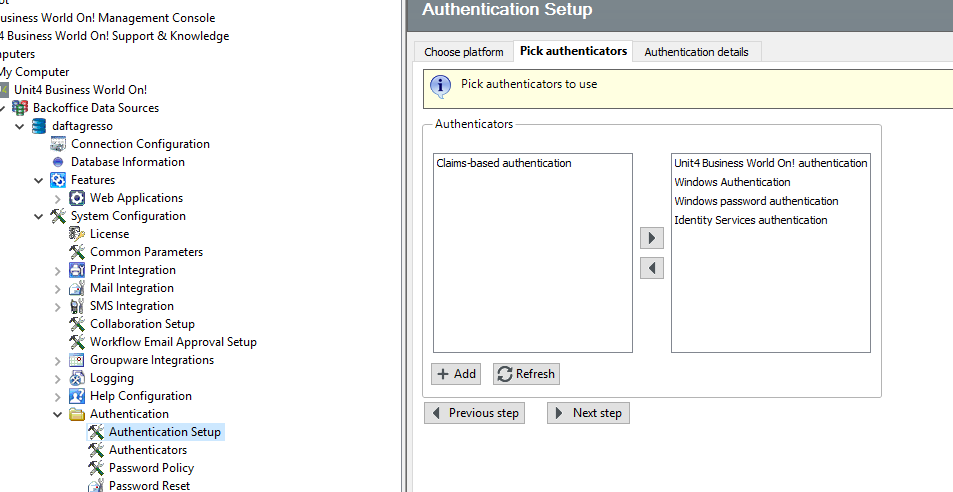Click the Logging icon in tree

[x=77, y=378]
